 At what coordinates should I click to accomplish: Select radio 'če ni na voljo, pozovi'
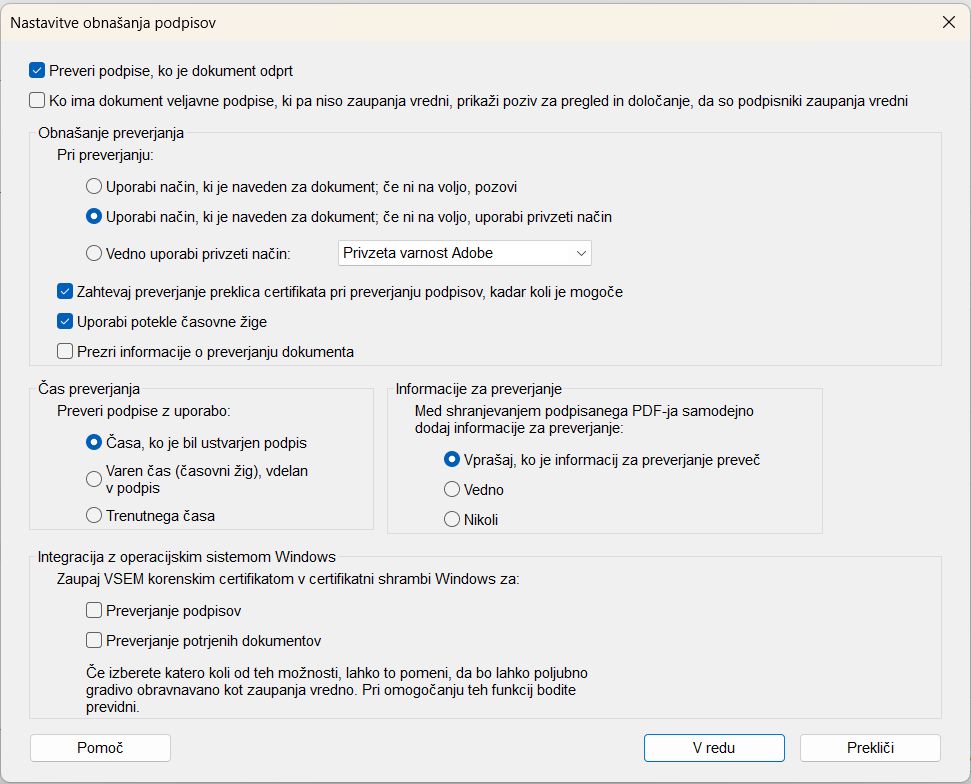[x=94, y=186]
